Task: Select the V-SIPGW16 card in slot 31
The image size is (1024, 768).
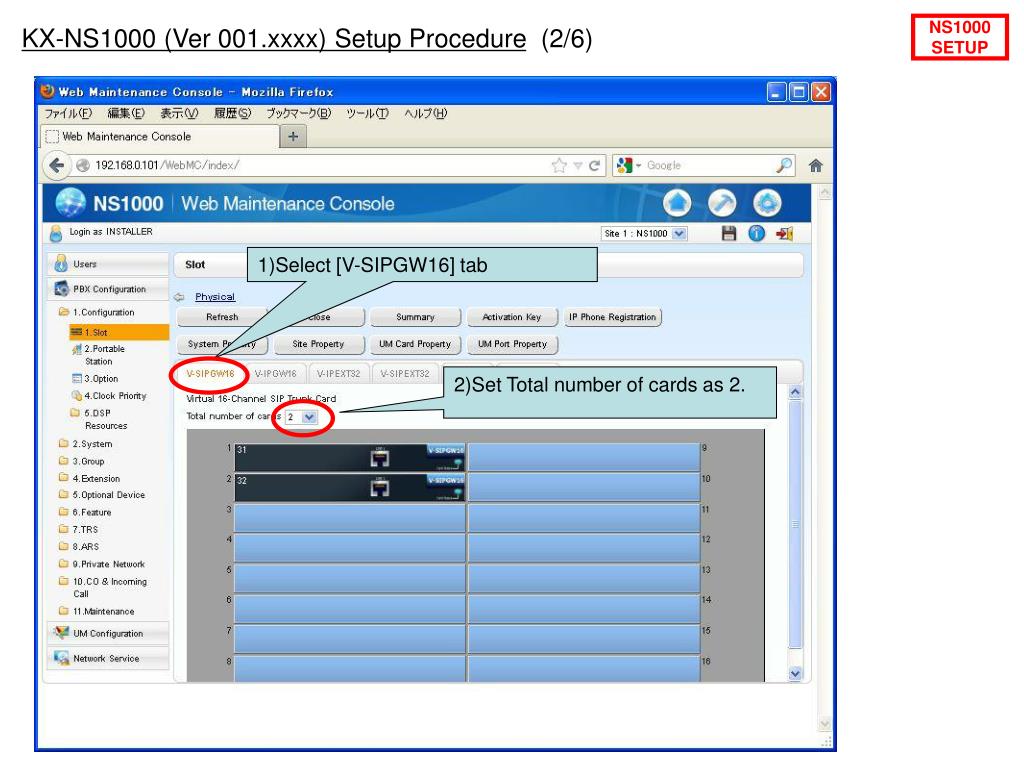Action: coord(349,458)
